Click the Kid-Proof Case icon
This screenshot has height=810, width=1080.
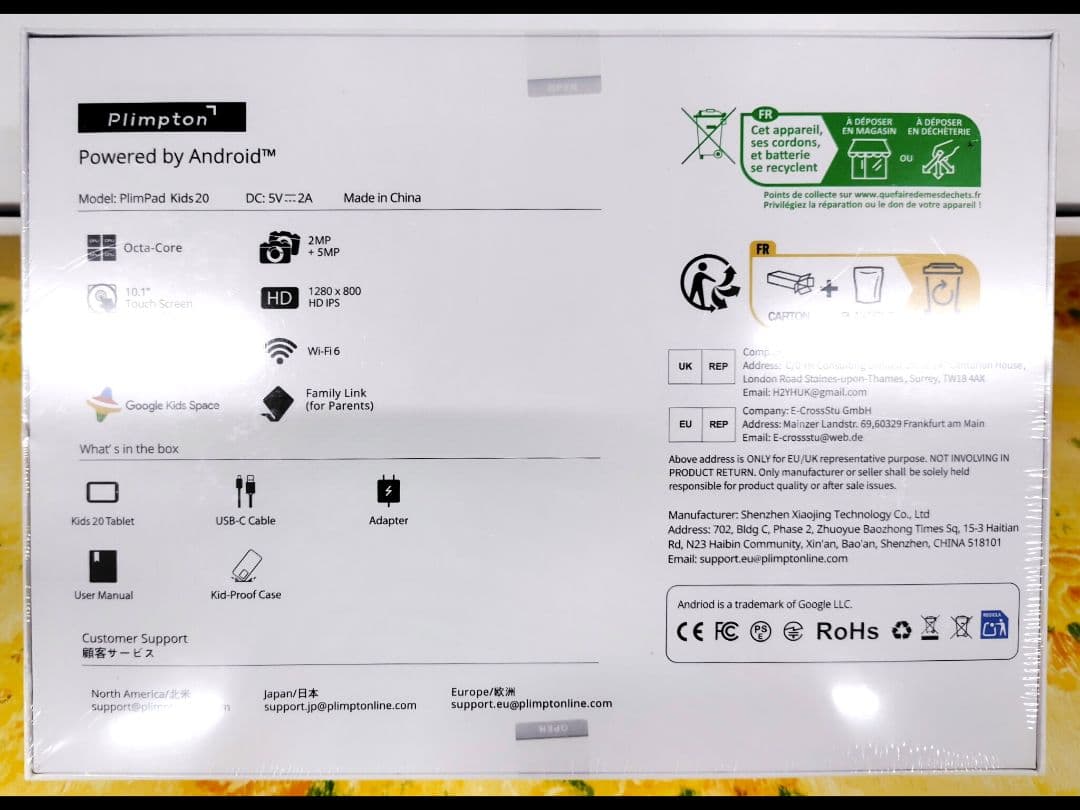point(247,566)
